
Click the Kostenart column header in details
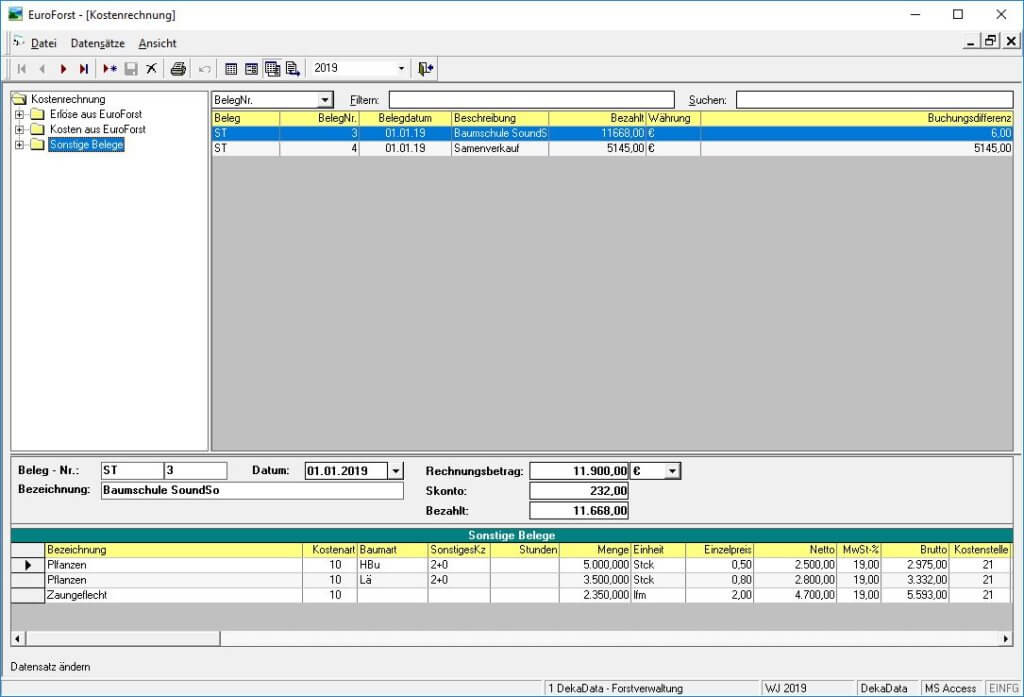[x=330, y=550]
